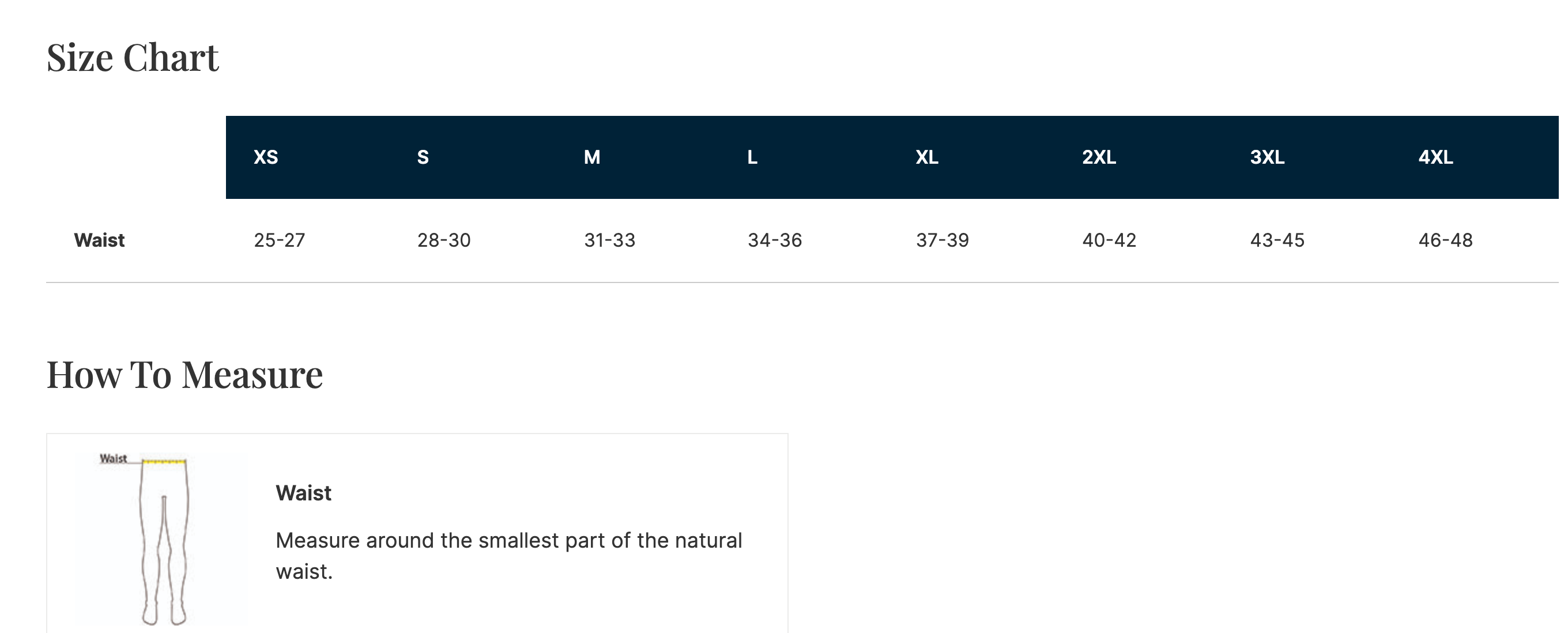Select the 46-48 waist cell

(1445, 240)
